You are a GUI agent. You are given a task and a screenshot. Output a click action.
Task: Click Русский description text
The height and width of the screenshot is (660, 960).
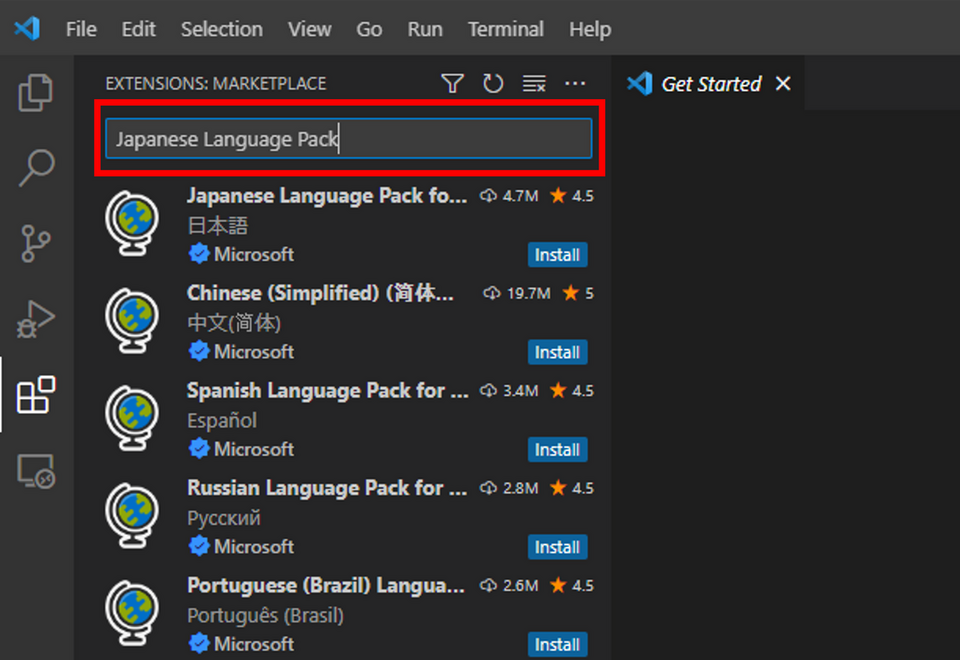tap(223, 518)
